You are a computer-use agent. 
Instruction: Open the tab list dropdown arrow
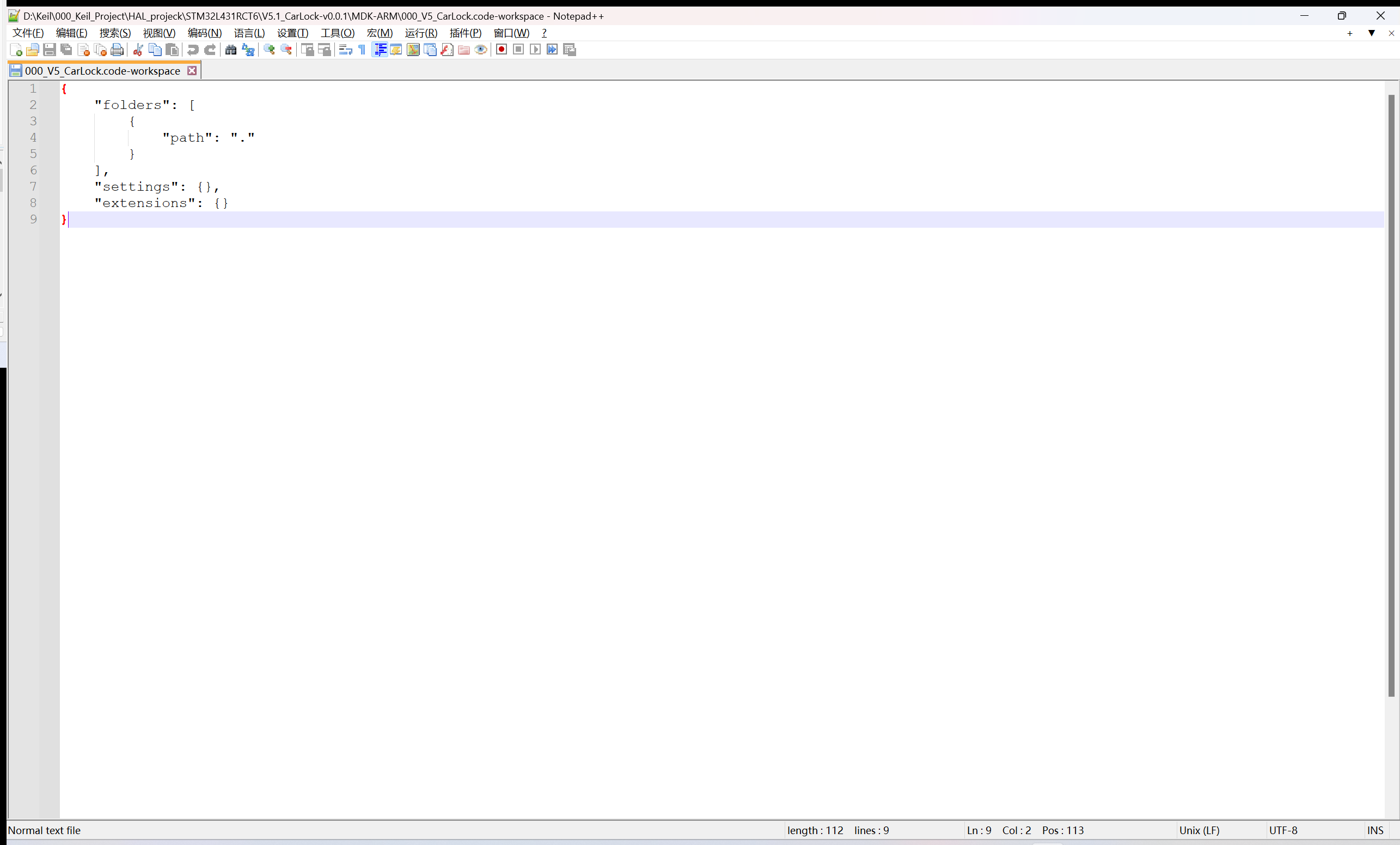(1372, 34)
